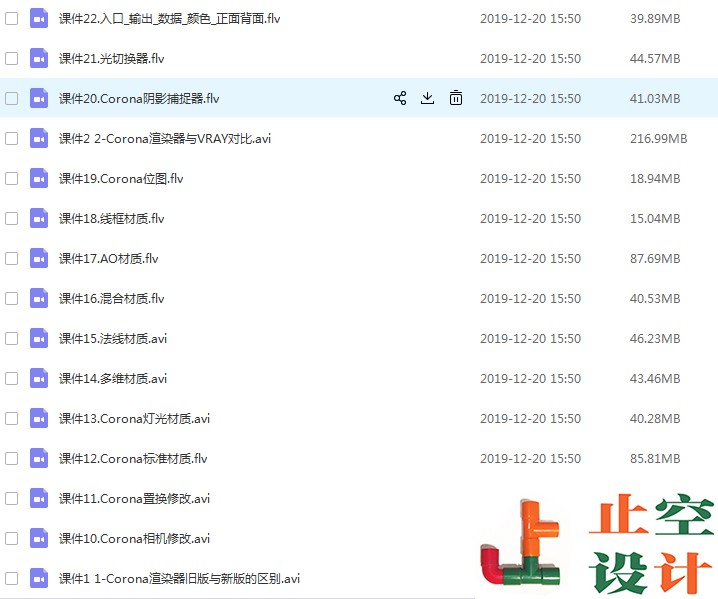The width and height of the screenshot is (718, 599).
Task: Select checkbox beside 课件12.Corona标准材质.flv
Action: (11, 458)
